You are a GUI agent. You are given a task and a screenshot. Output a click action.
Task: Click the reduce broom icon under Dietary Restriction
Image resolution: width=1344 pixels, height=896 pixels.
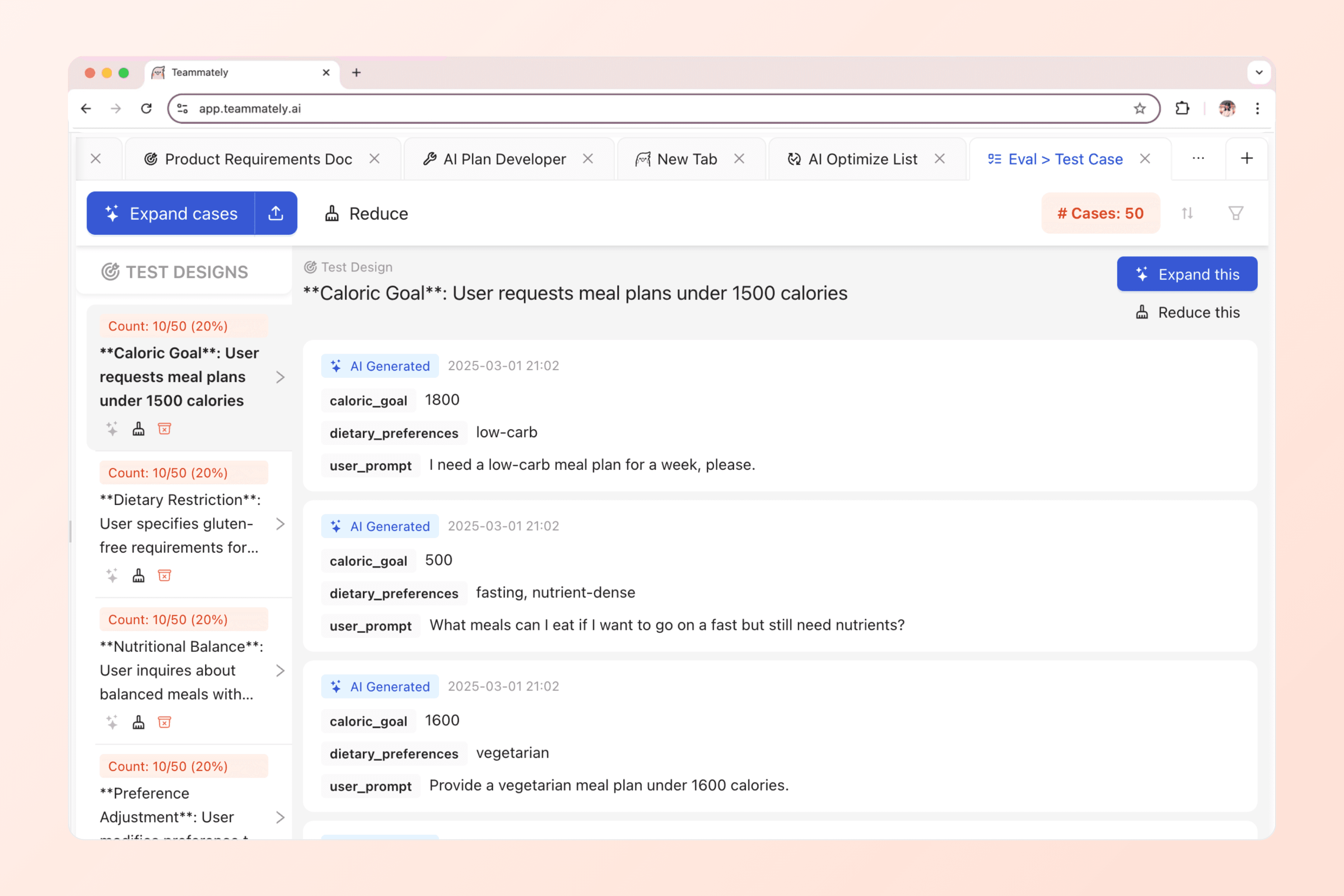(x=138, y=575)
